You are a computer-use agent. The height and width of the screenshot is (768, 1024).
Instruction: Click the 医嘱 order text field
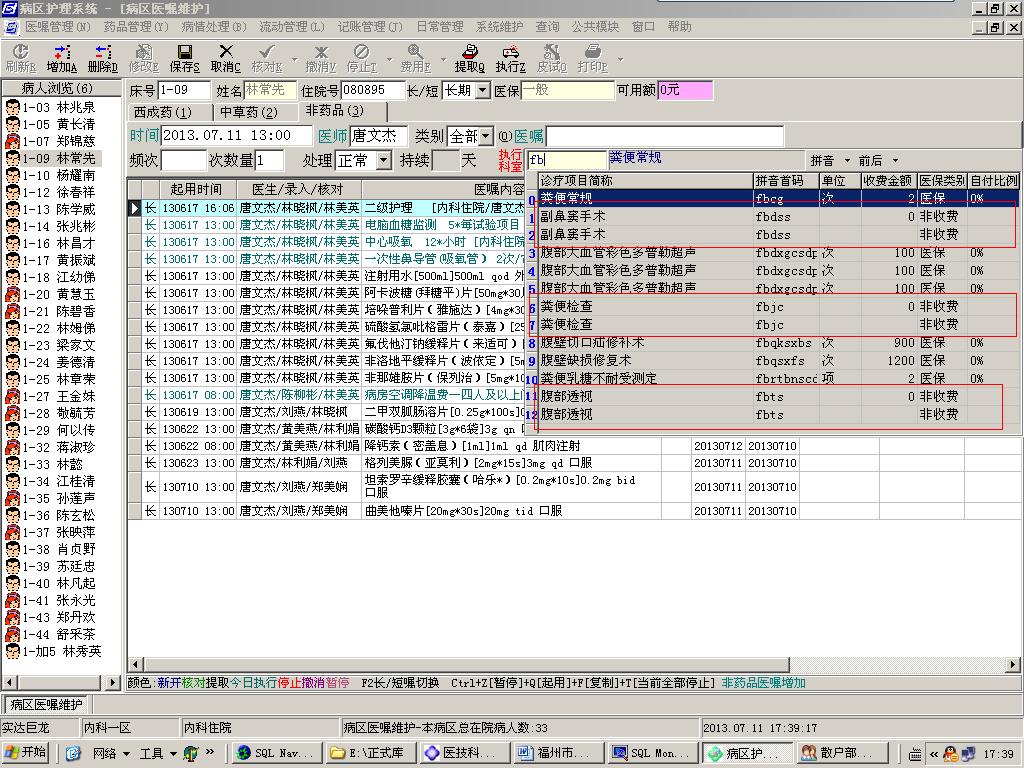665,136
